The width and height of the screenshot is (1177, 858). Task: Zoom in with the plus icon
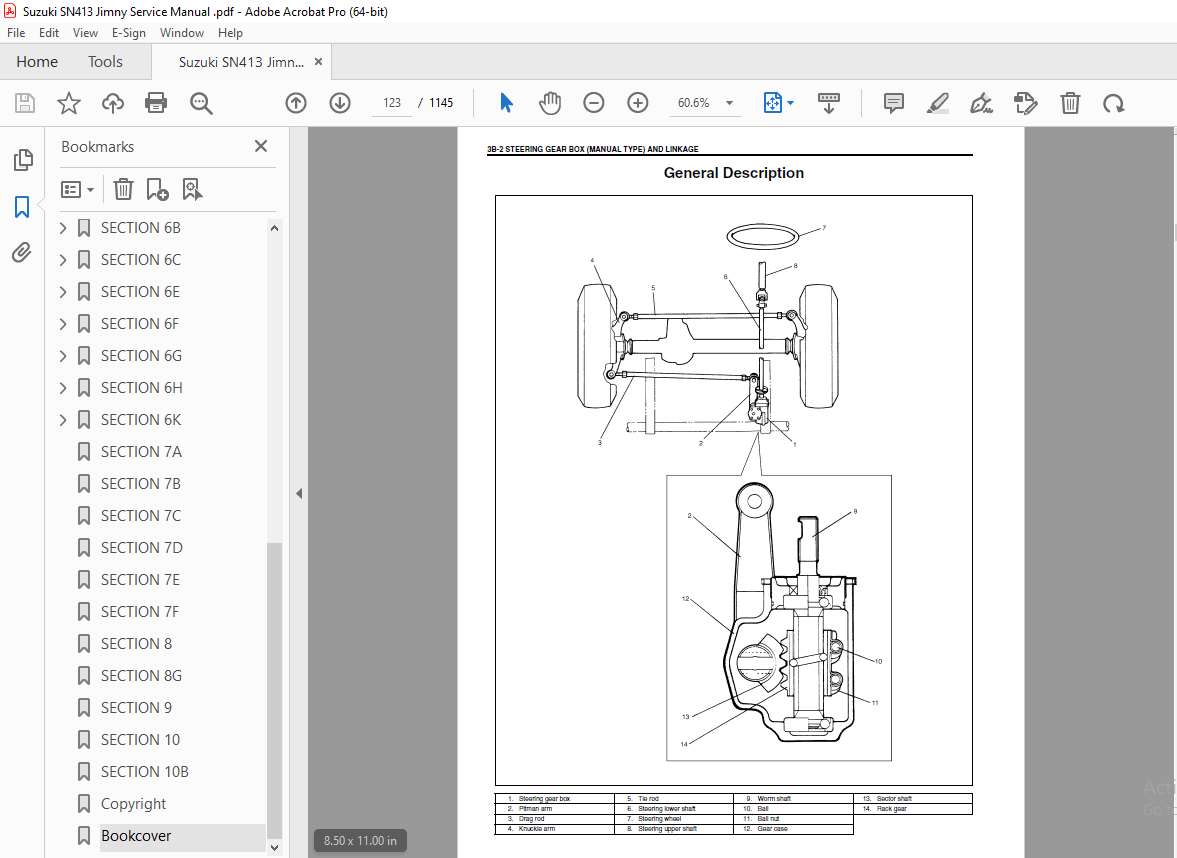tap(638, 103)
